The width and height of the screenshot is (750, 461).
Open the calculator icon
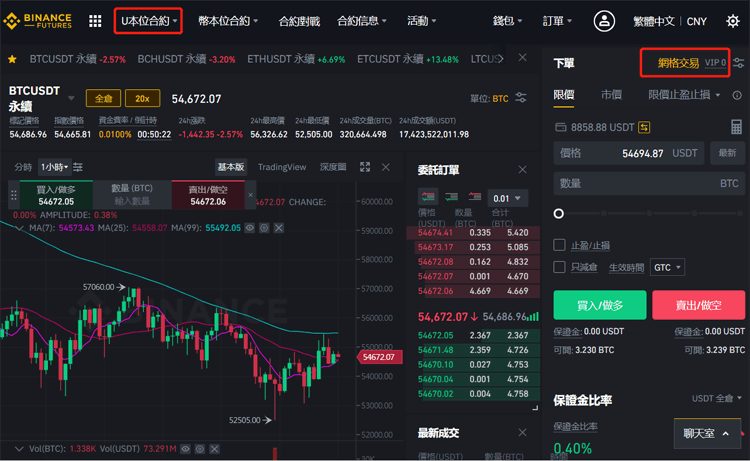pyautogui.click(x=736, y=127)
